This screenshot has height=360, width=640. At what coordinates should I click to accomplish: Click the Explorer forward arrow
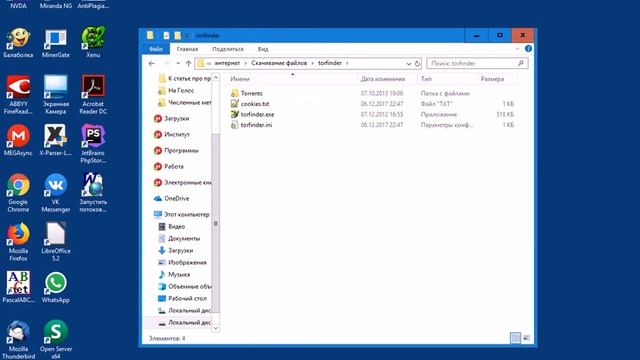pyautogui.click(x=166, y=64)
